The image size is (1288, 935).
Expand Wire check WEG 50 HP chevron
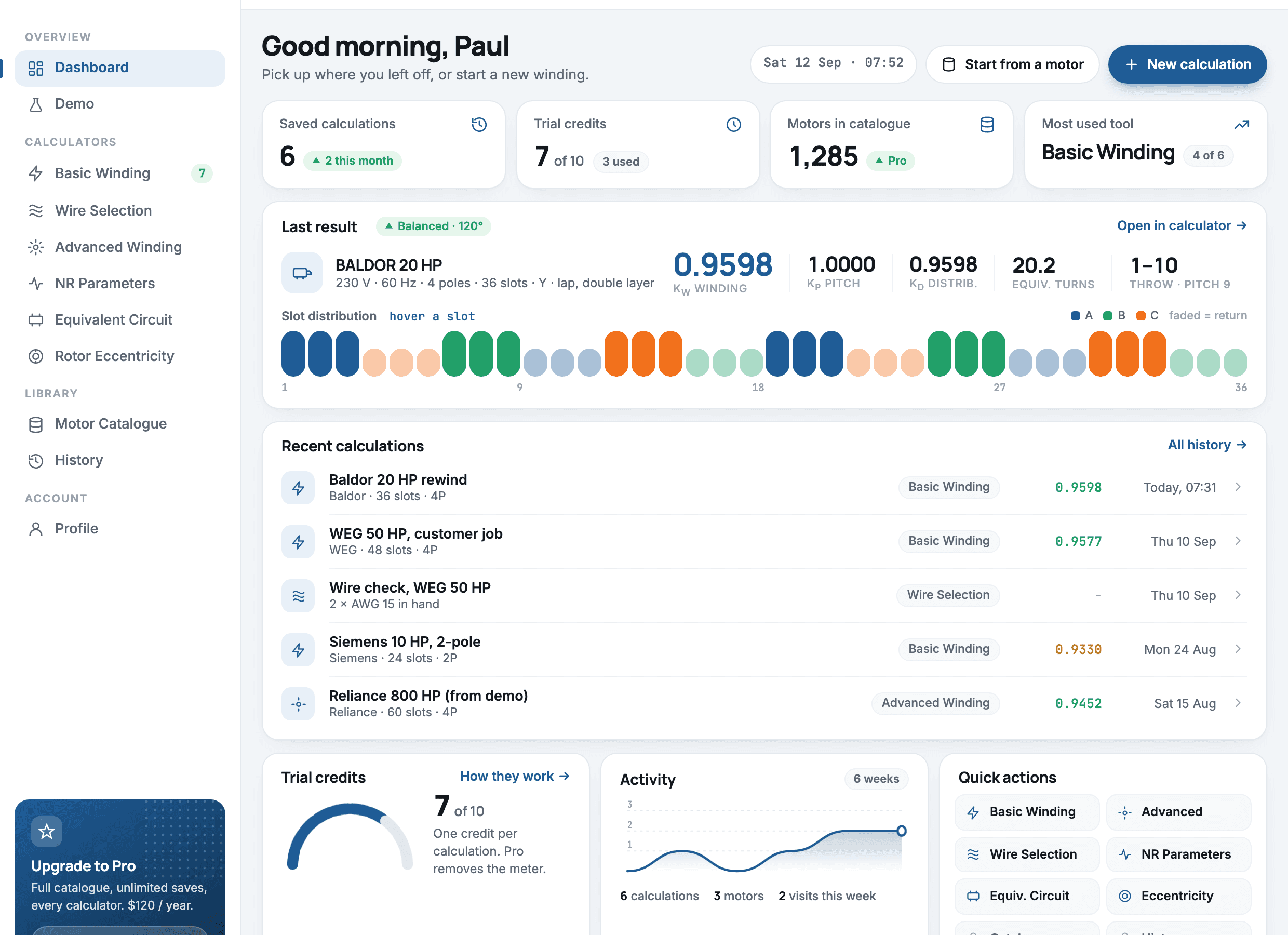pyautogui.click(x=1239, y=595)
